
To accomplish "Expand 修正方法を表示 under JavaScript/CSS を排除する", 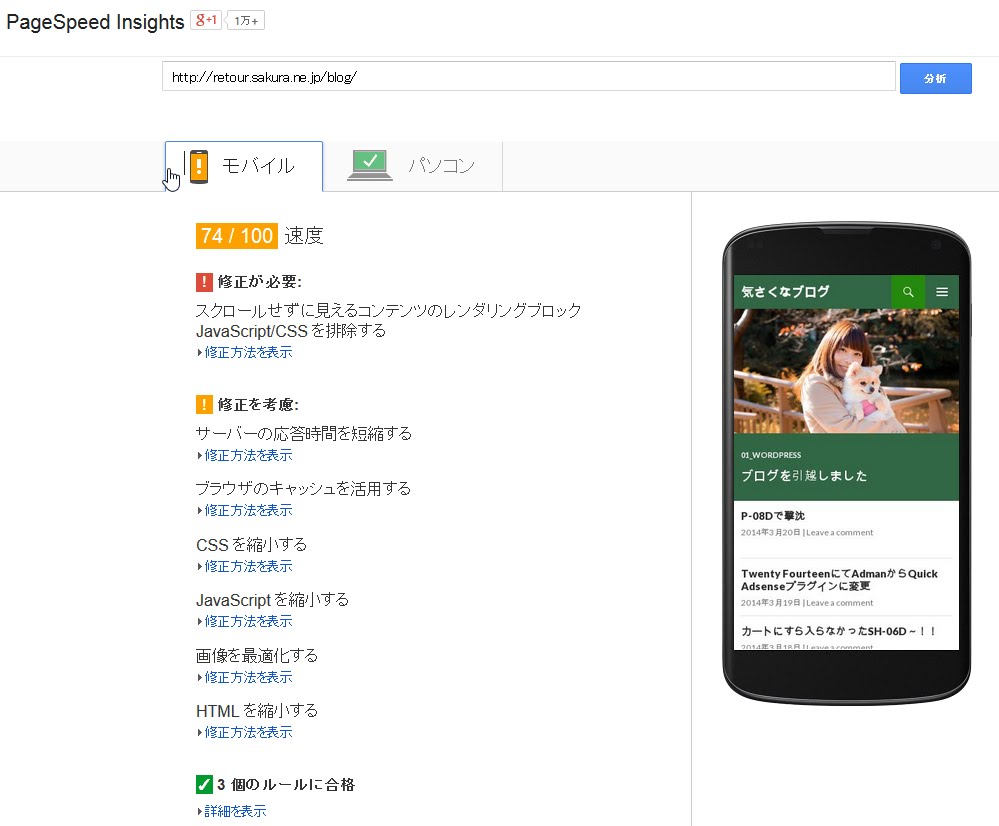I will [x=248, y=352].
